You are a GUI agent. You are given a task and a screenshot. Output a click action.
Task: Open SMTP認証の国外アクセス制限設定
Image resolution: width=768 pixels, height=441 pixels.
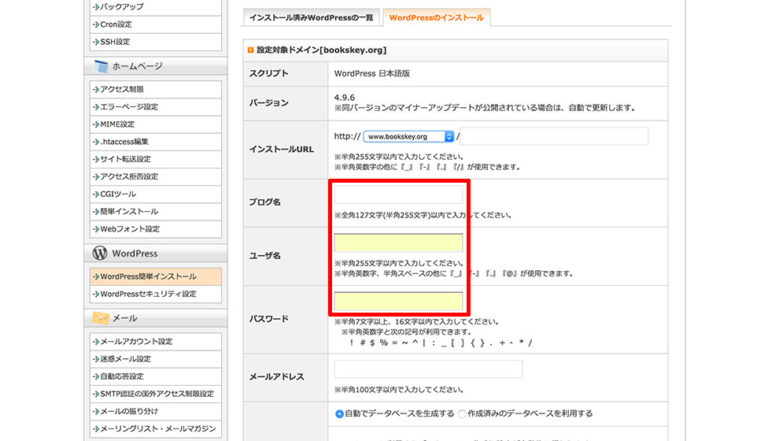pyautogui.click(x=157, y=394)
